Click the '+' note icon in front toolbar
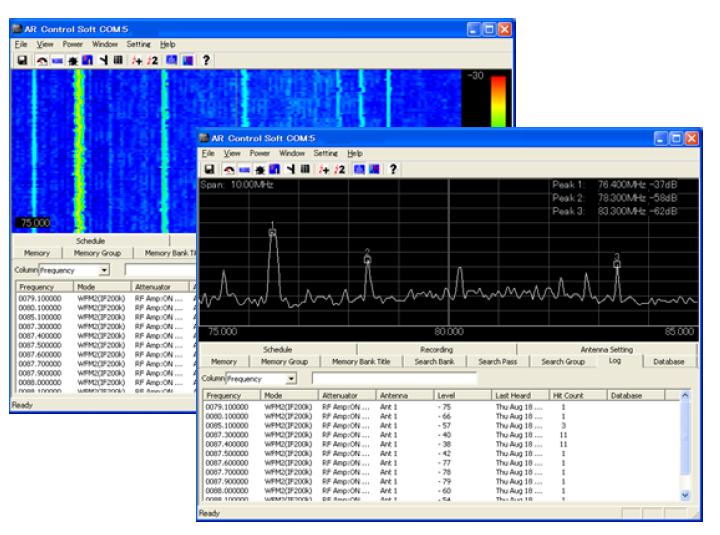This screenshot has width=720, height=535. (323, 168)
